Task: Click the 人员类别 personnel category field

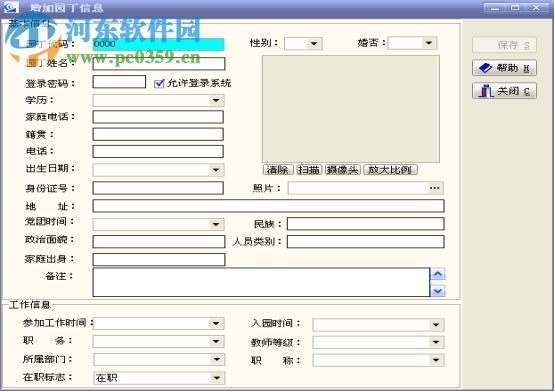Action: coord(365,242)
